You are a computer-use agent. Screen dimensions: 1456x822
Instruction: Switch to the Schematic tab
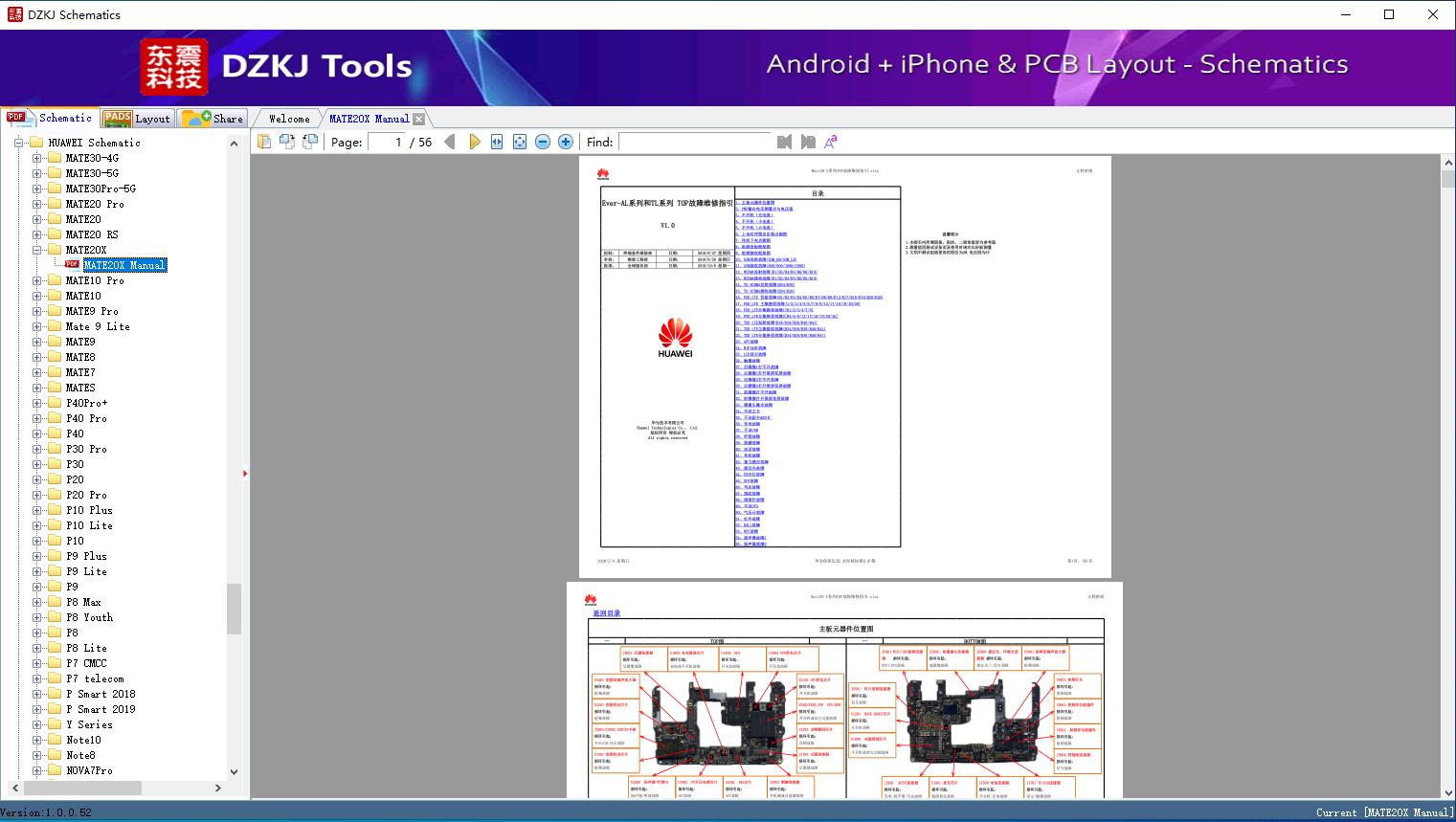coord(50,118)
